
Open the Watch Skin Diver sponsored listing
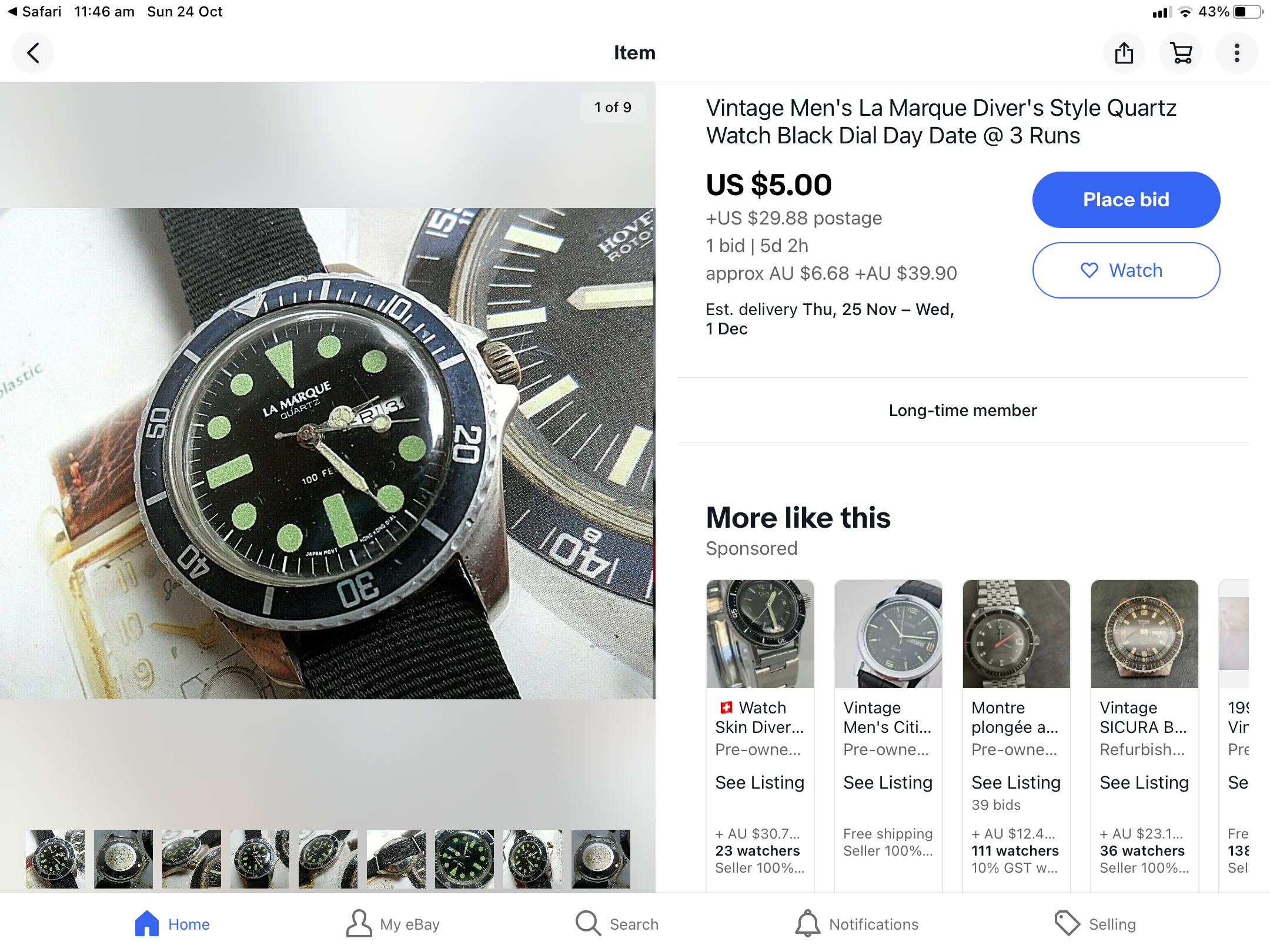760,717
